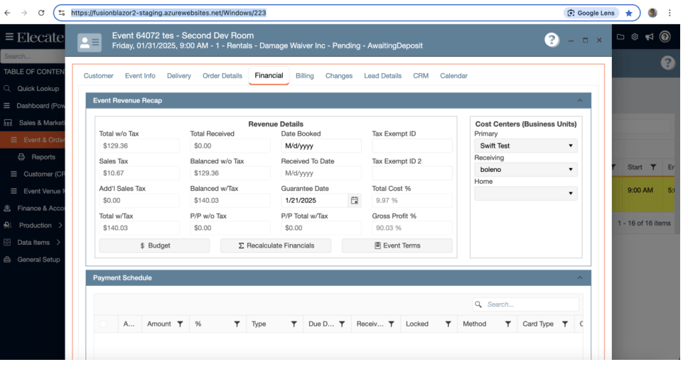Viewport: 688px width, 379px height.
Task: Open the Primary cost center dropdown
Action: pos(526,146)
